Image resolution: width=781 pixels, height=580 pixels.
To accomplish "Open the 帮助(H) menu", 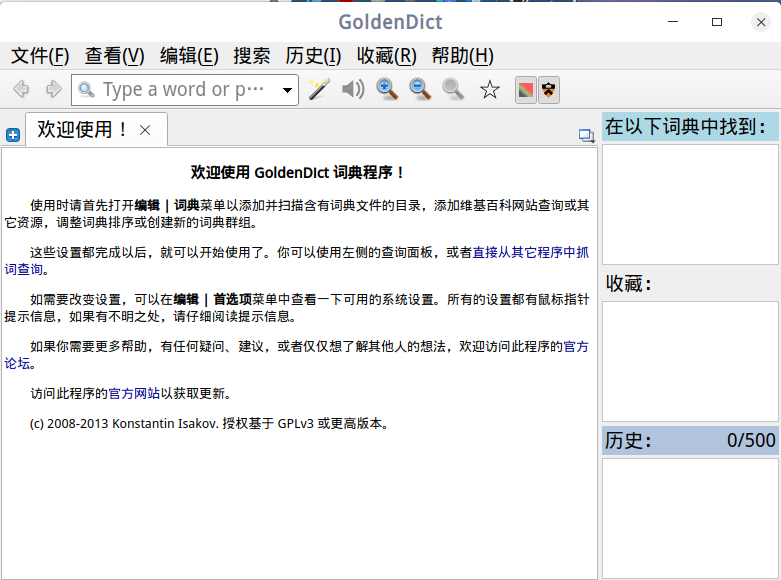I will 463,56.
